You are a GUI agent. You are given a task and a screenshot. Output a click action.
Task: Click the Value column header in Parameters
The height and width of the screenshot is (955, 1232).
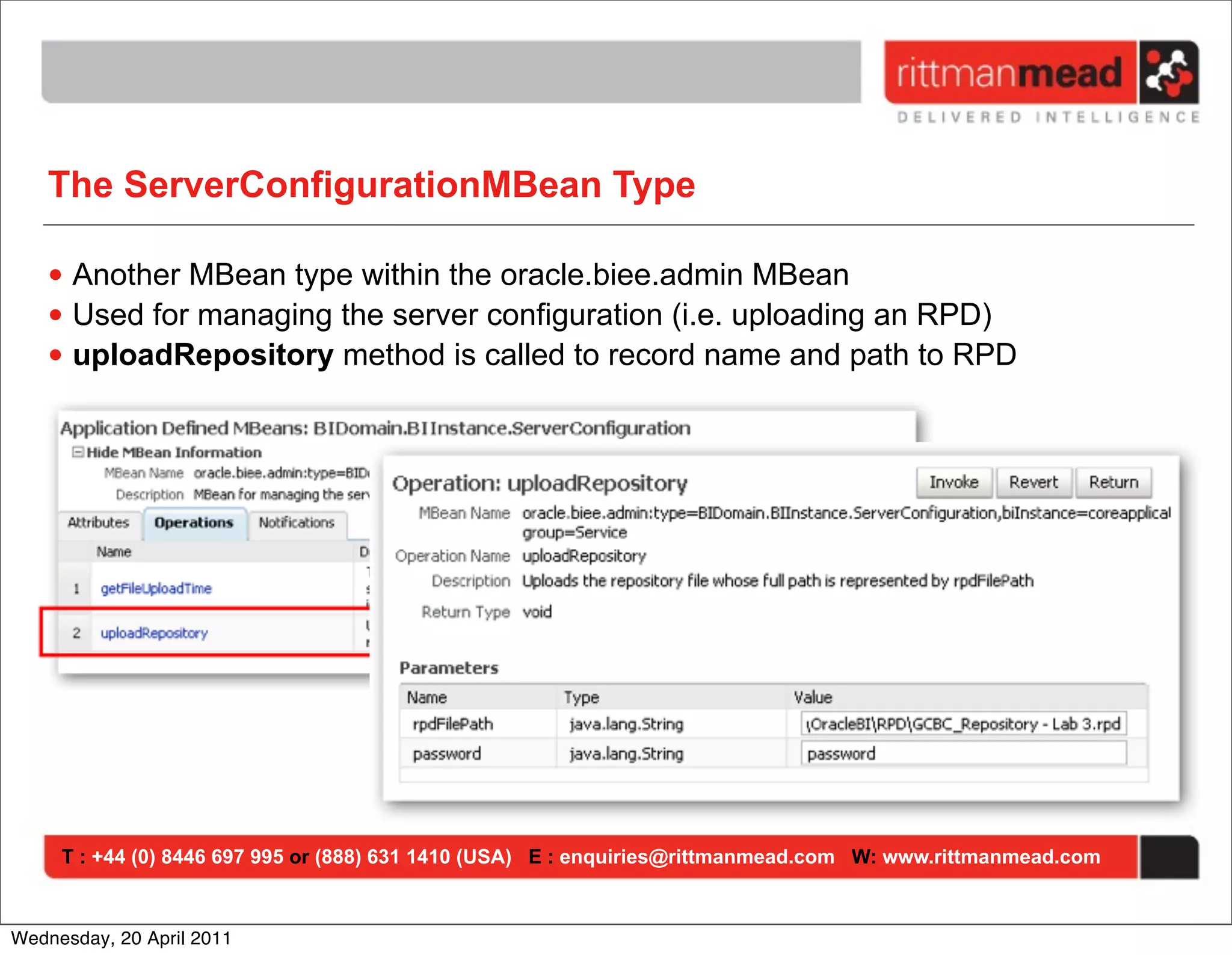[x=813, y=697]
